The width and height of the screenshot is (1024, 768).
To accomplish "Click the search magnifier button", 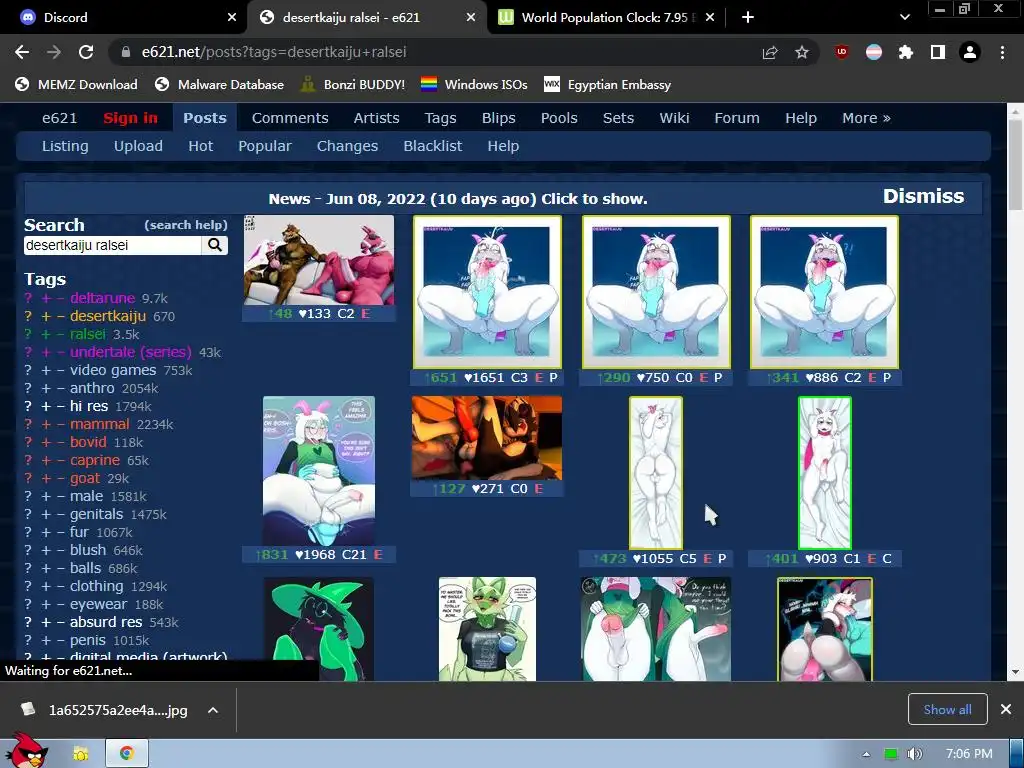I will (x=215, y=245).
